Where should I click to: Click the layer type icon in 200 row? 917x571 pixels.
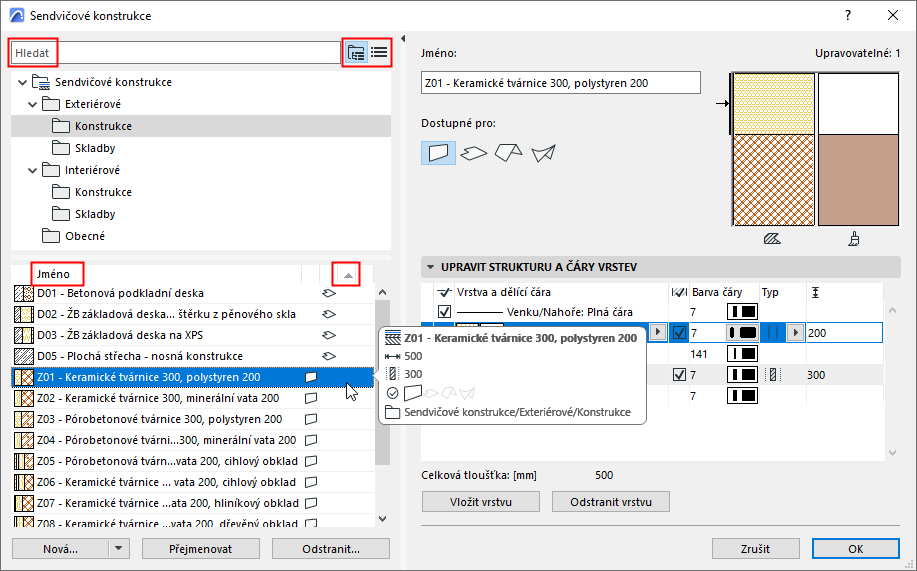(773, 333)
